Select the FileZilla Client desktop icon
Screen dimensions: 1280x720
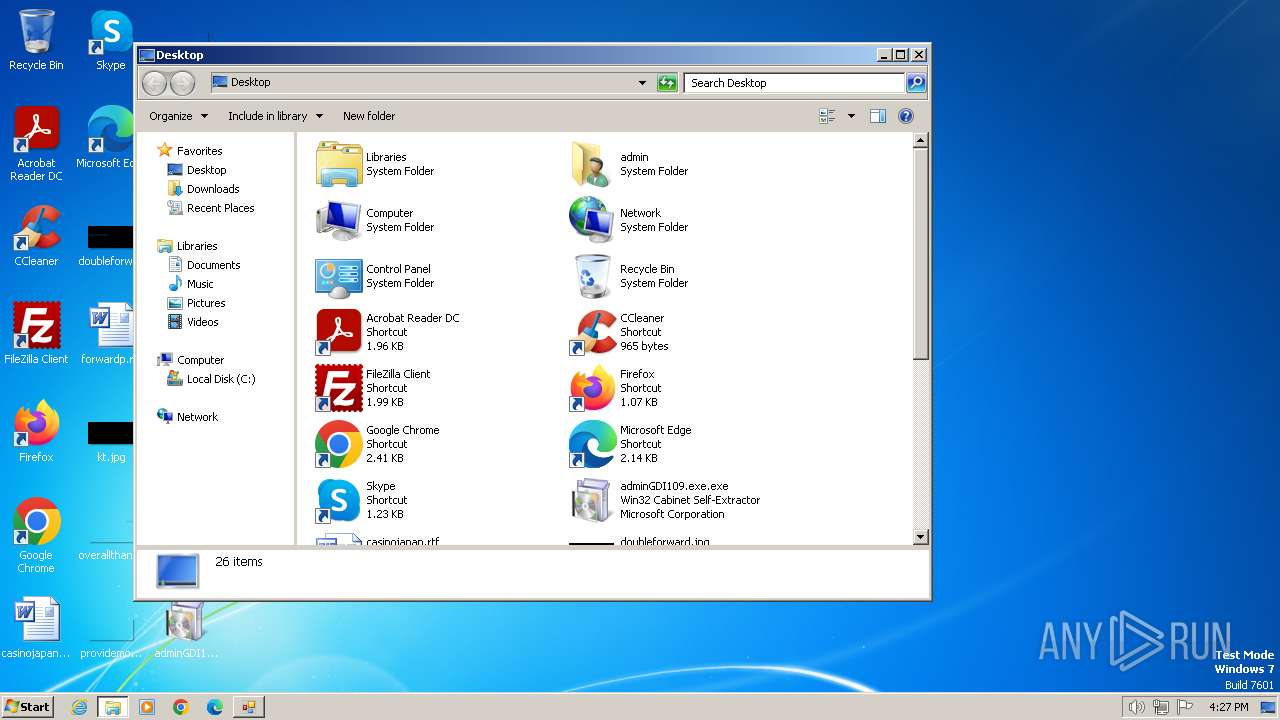(x=36, y=333)
